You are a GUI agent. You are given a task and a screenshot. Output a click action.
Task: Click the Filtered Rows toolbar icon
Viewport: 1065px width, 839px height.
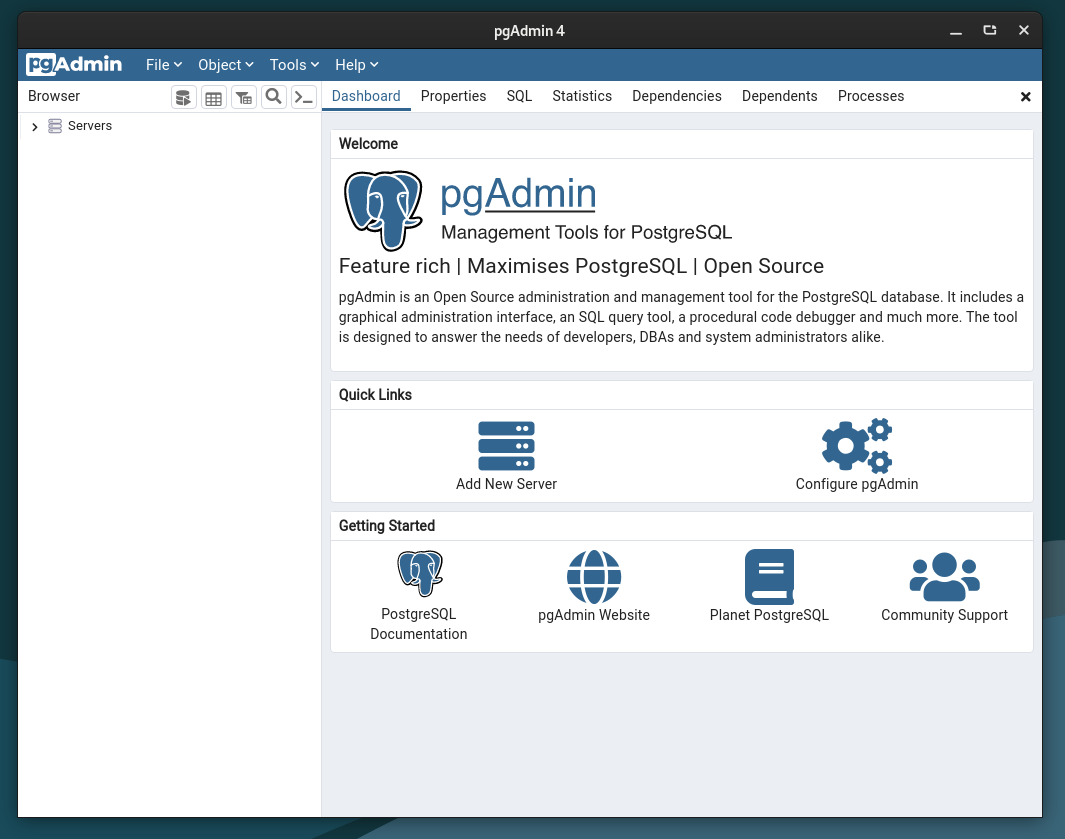pos(244,97)
